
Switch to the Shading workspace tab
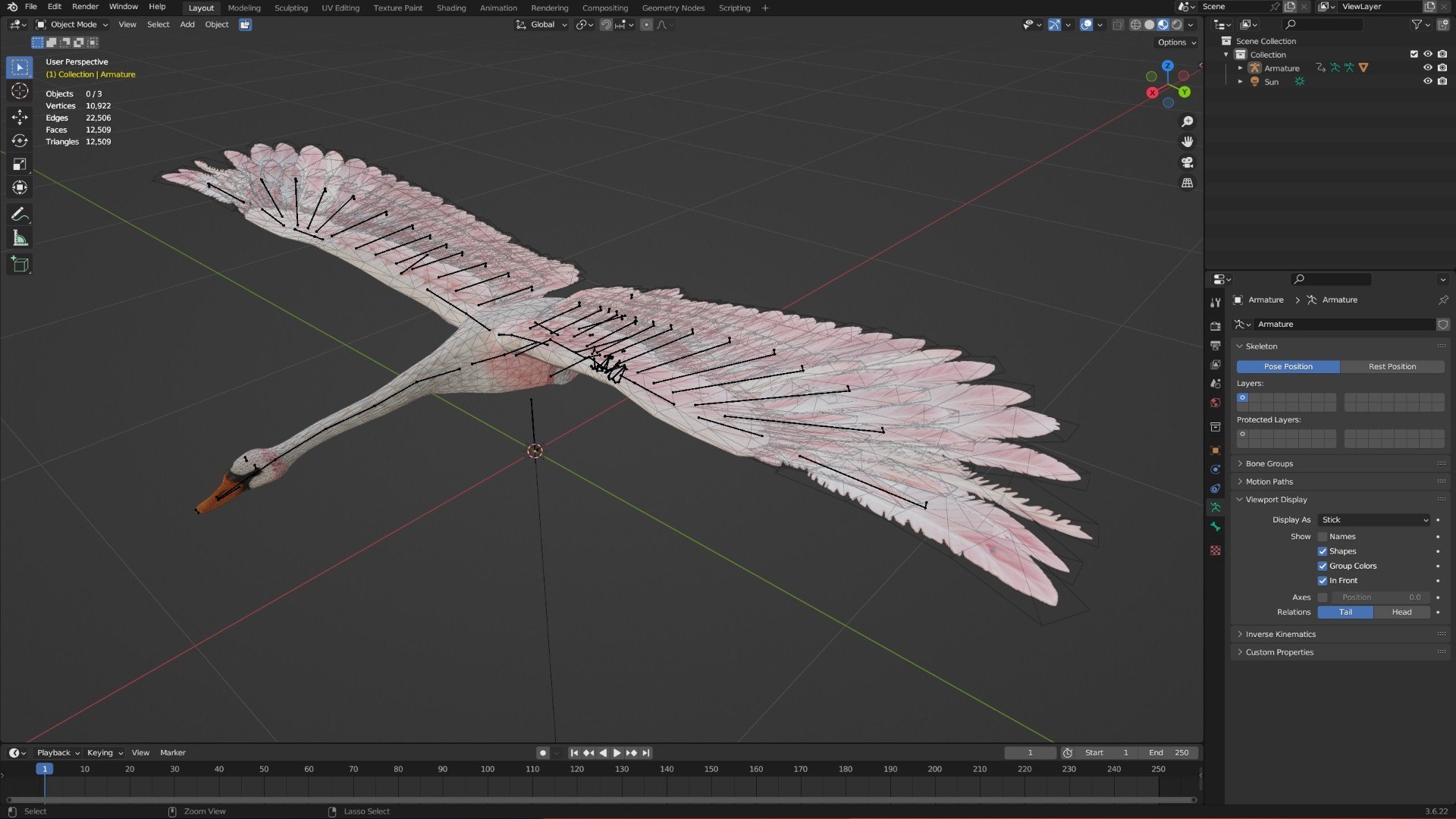(x=451, y=8)
